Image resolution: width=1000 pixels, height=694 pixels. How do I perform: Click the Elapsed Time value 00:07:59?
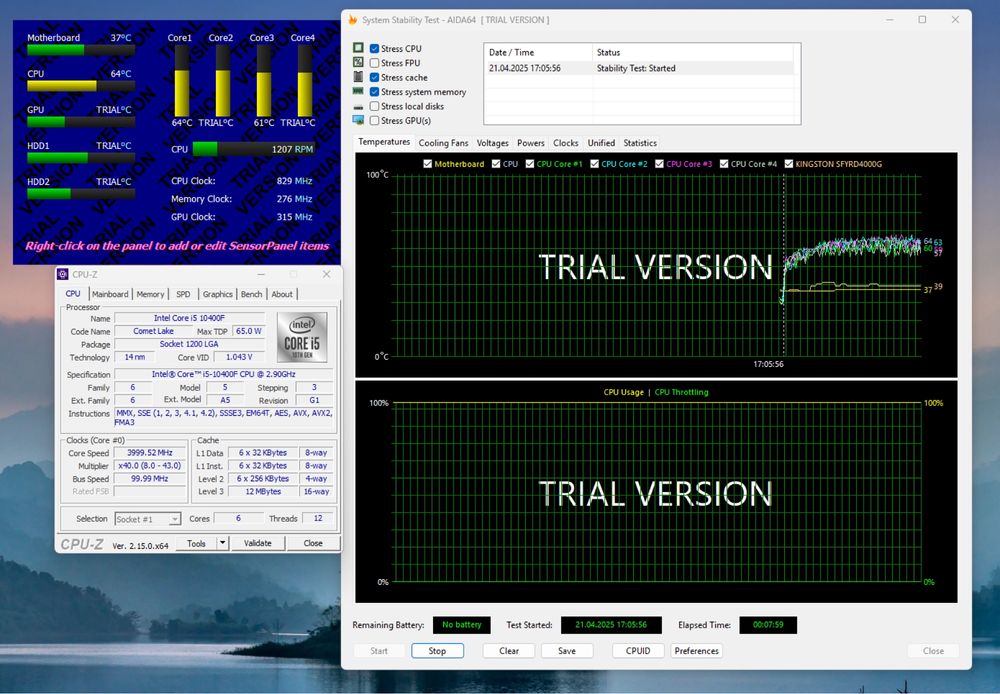coord(768,624)
